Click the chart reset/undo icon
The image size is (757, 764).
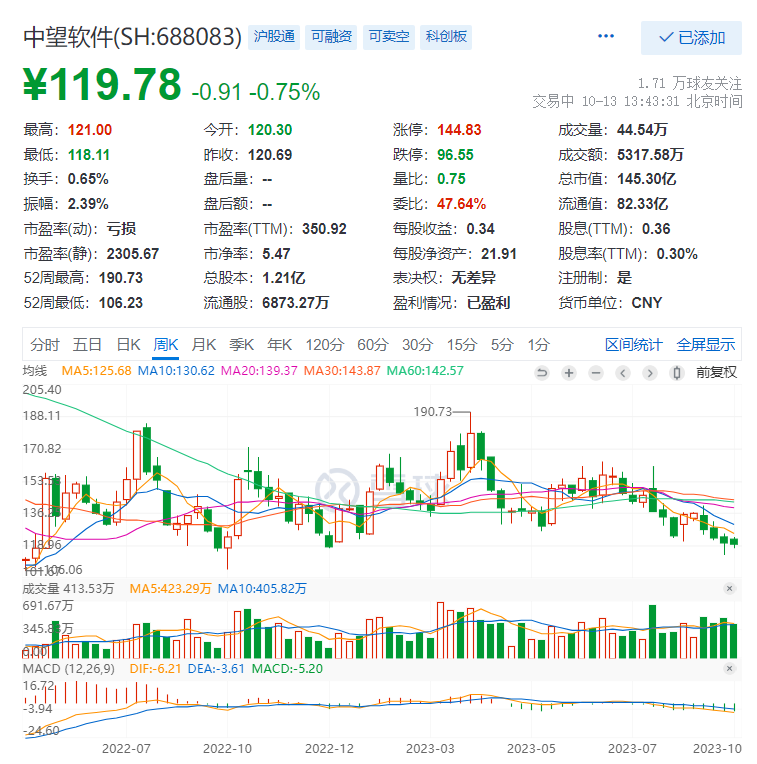[x=543, y=372]
